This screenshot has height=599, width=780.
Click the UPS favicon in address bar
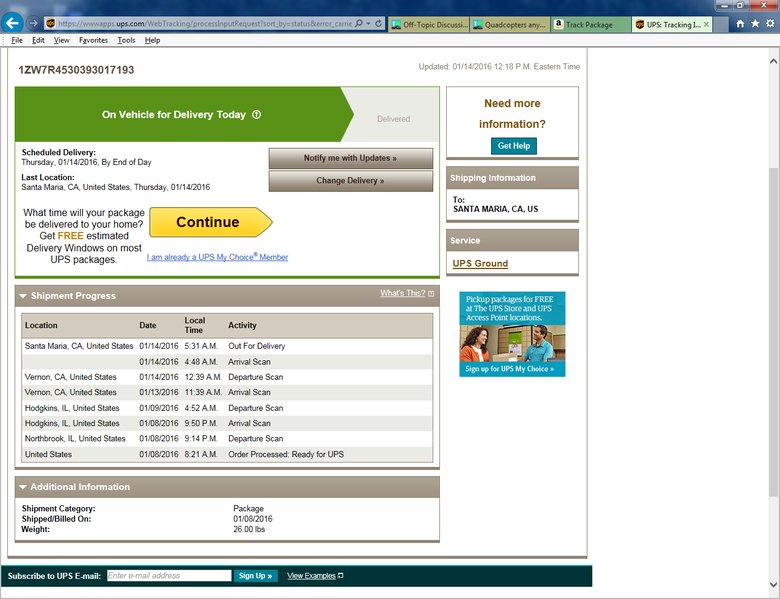pyautogui.click(x=50, y=23)
